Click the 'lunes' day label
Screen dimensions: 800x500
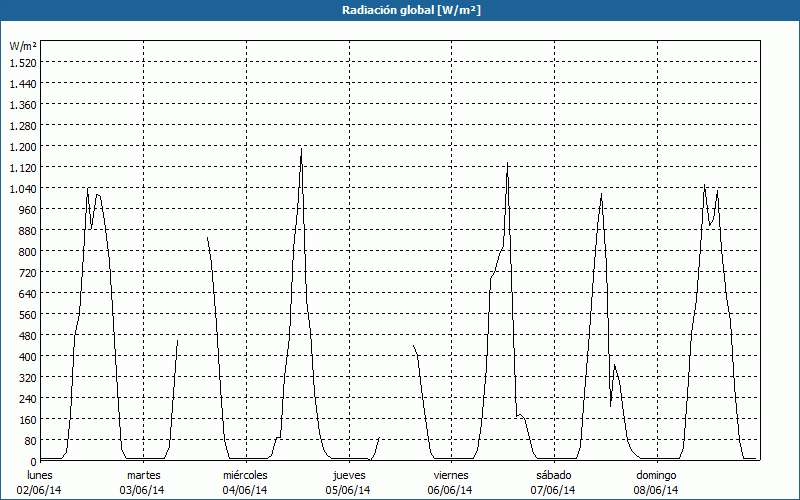pyautogui.click(x=40, y=474)
